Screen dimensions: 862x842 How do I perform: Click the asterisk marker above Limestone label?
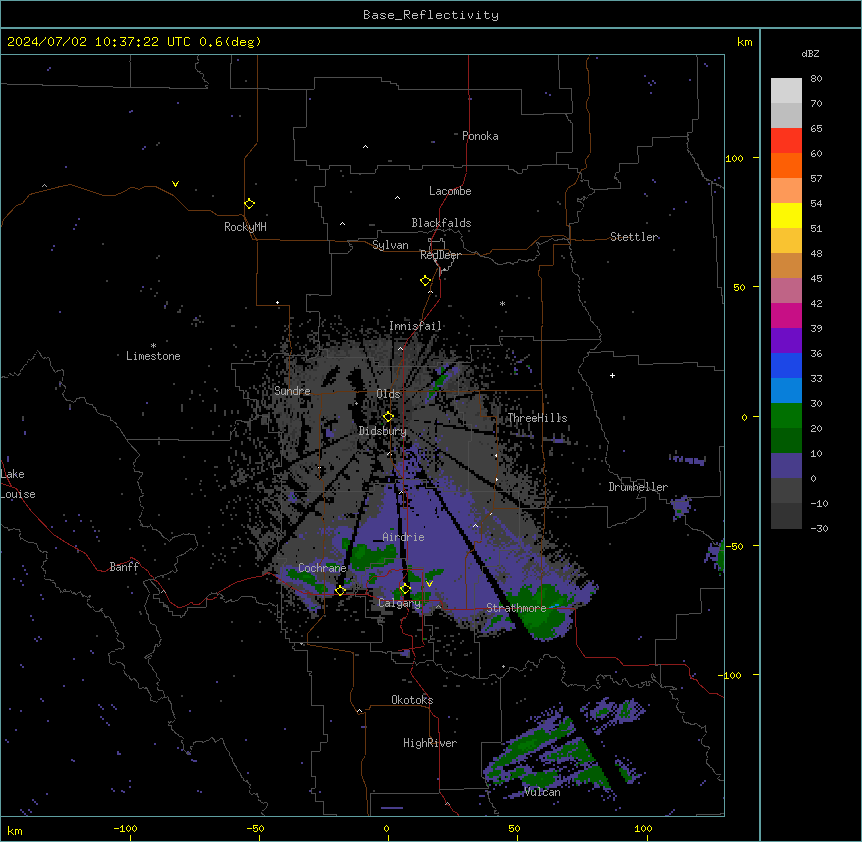tap(153, 346)
